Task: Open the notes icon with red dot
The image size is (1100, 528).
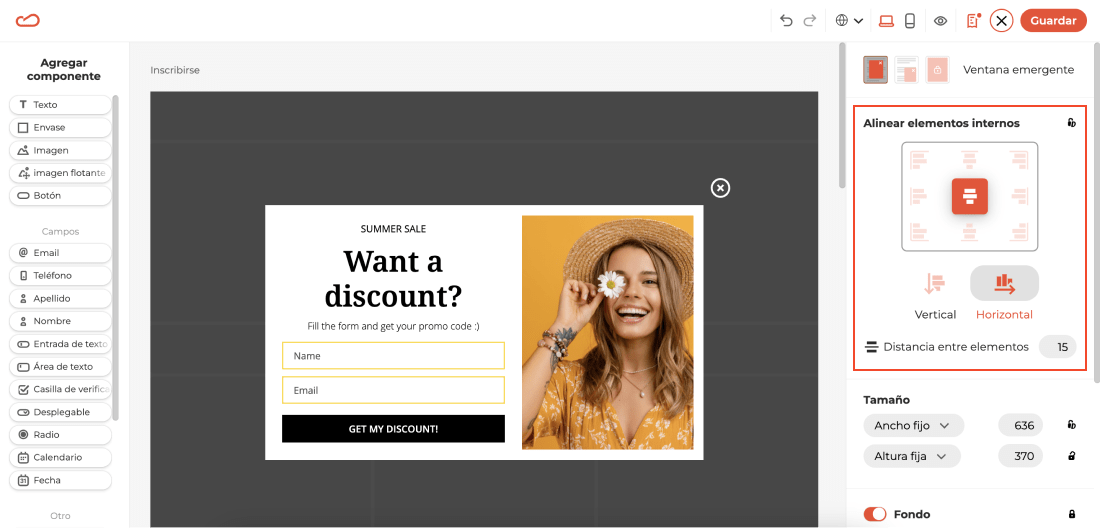Action: point(973,20)
